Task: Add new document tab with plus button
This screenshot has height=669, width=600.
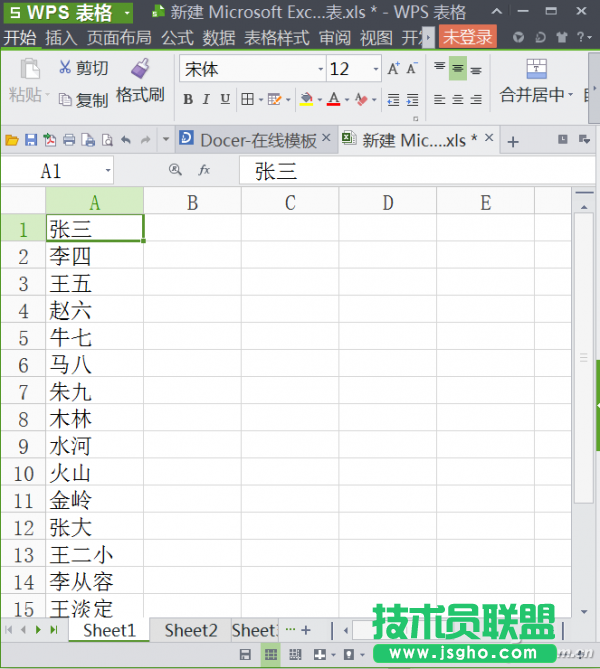Action: [x=513, y=142]
